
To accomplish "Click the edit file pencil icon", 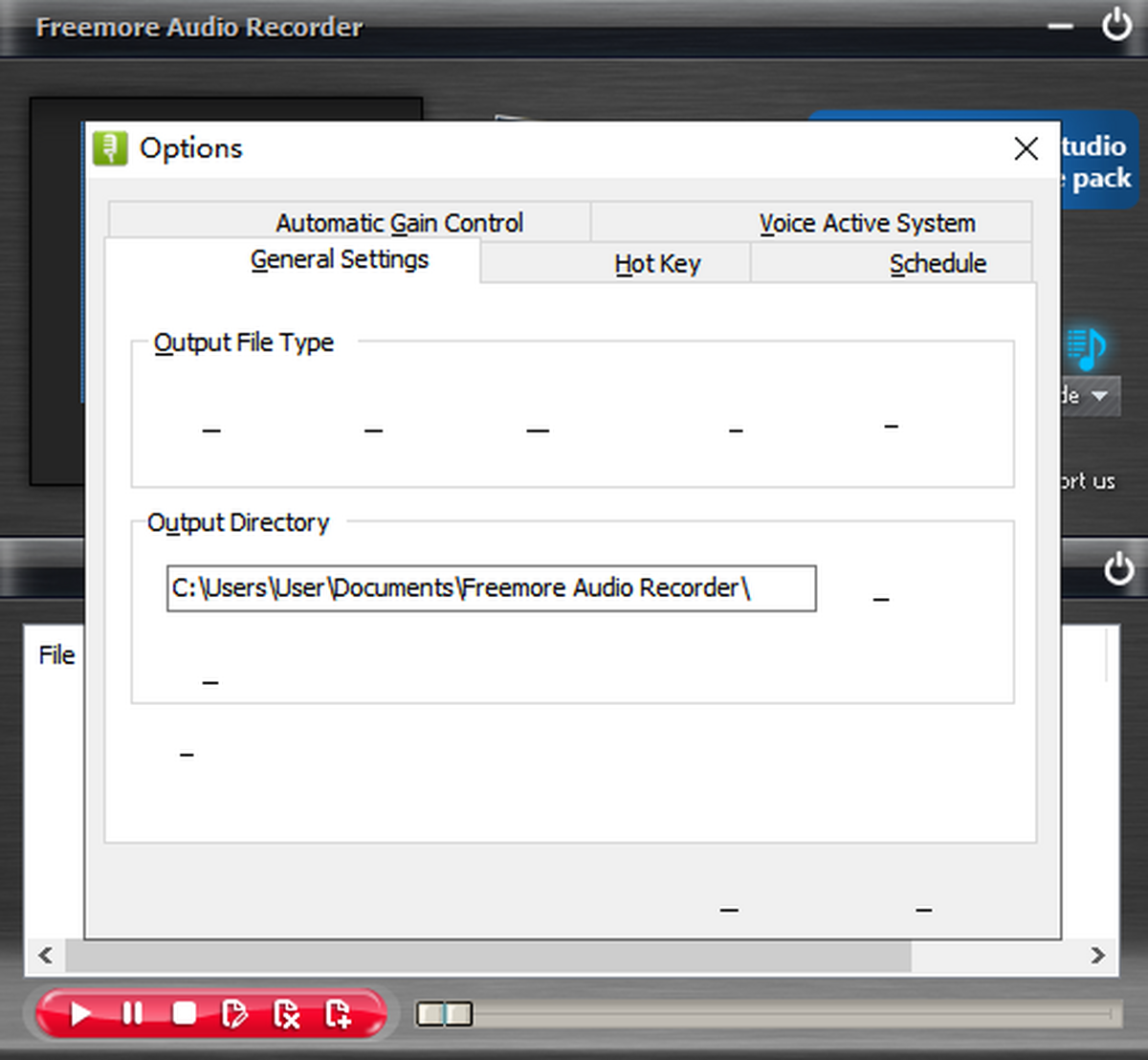I will click(234, 1013).
